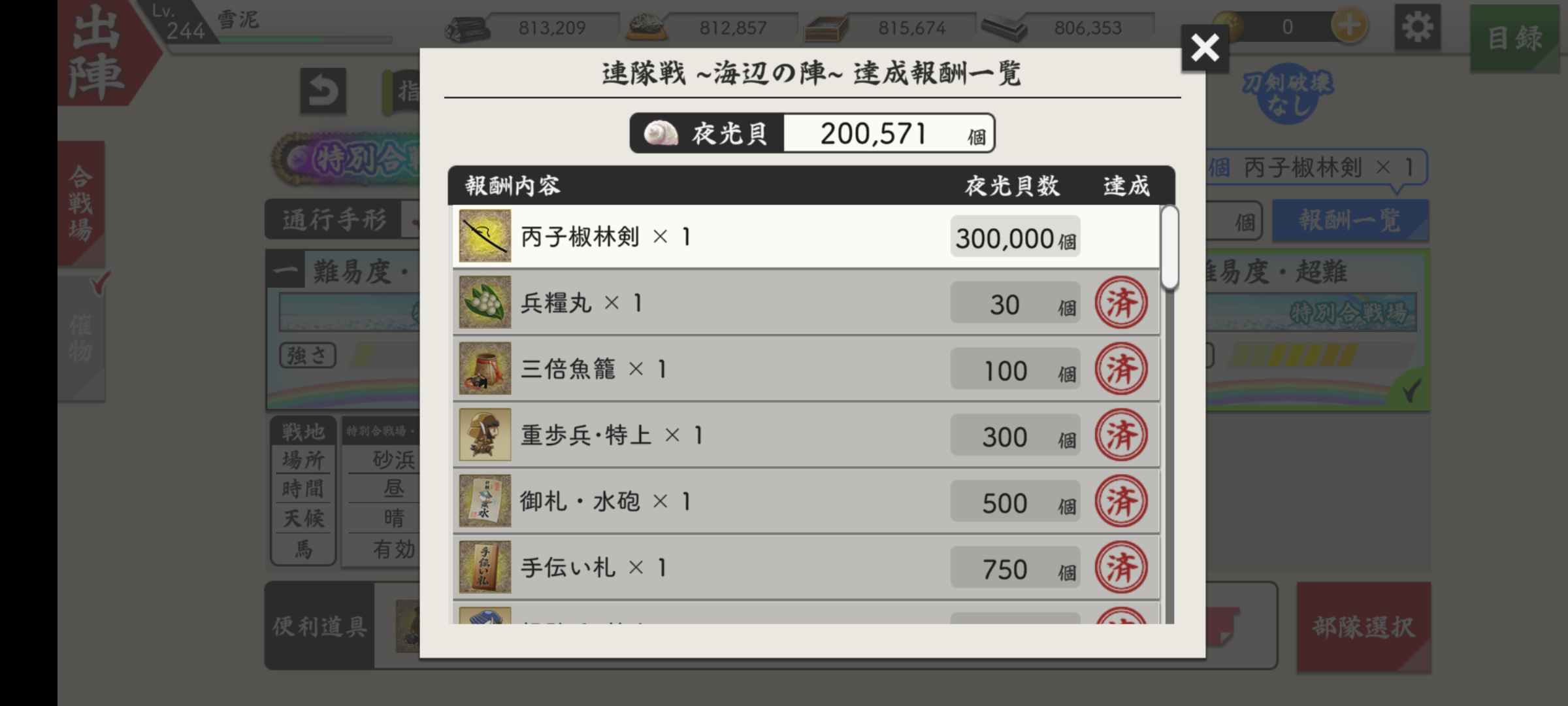
Task: Click the 丙子椒林剣 300,000 reward row
Action: point(806,236)
